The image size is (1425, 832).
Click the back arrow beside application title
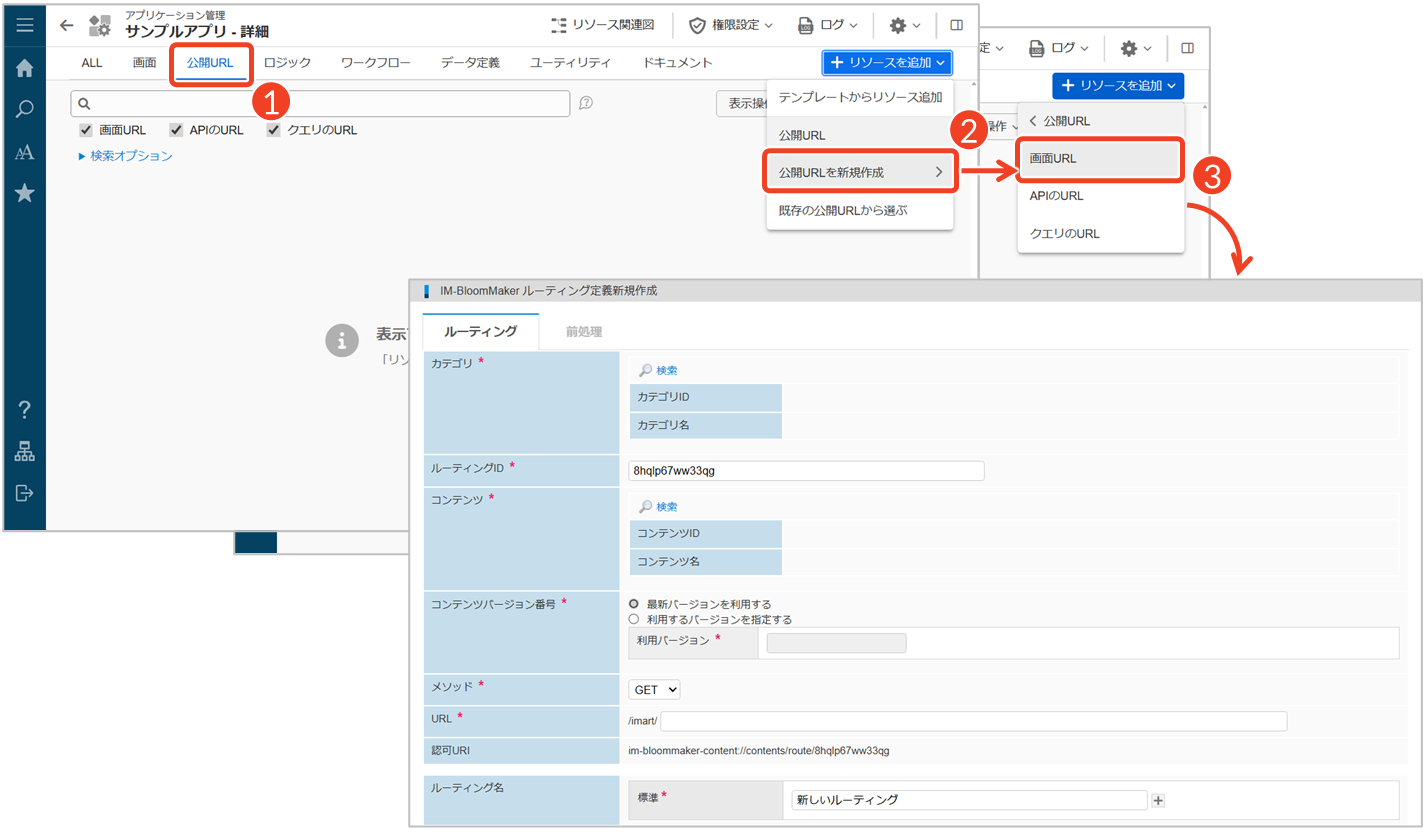pyautogui.click(x=67, y=26)
